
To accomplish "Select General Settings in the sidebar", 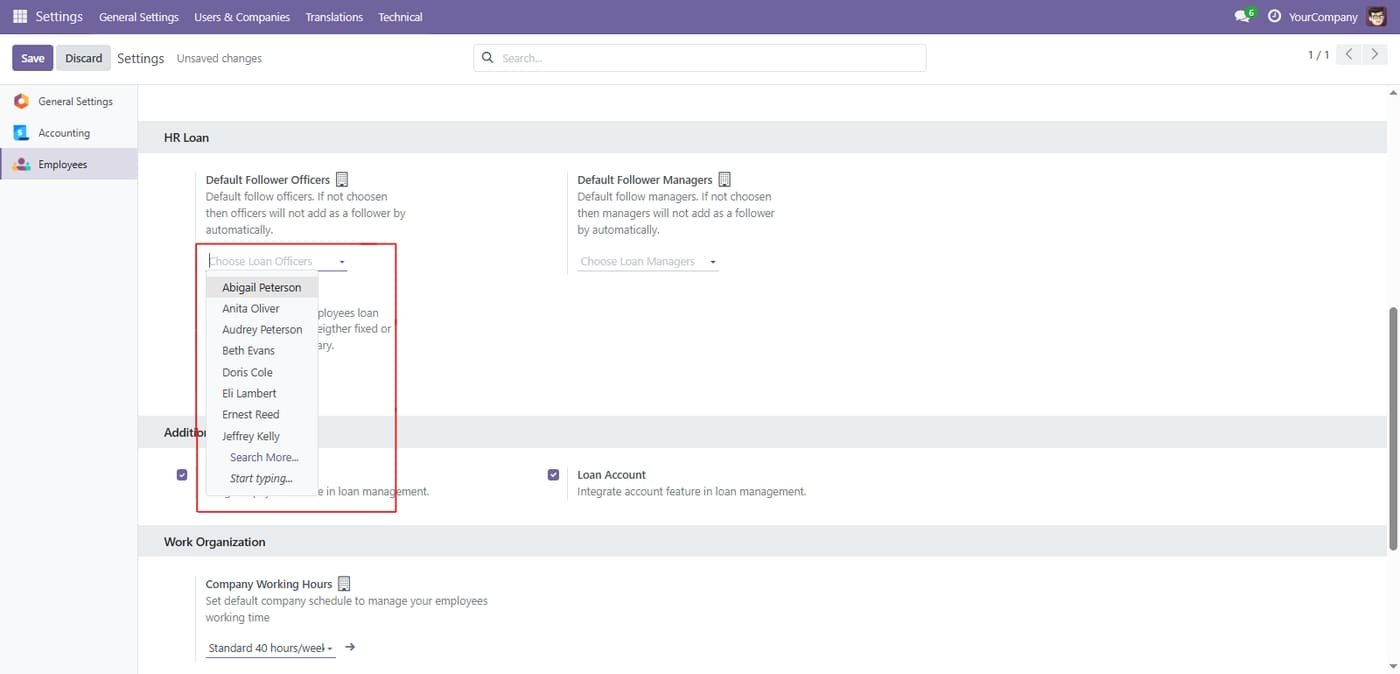I will click(69, 101).
